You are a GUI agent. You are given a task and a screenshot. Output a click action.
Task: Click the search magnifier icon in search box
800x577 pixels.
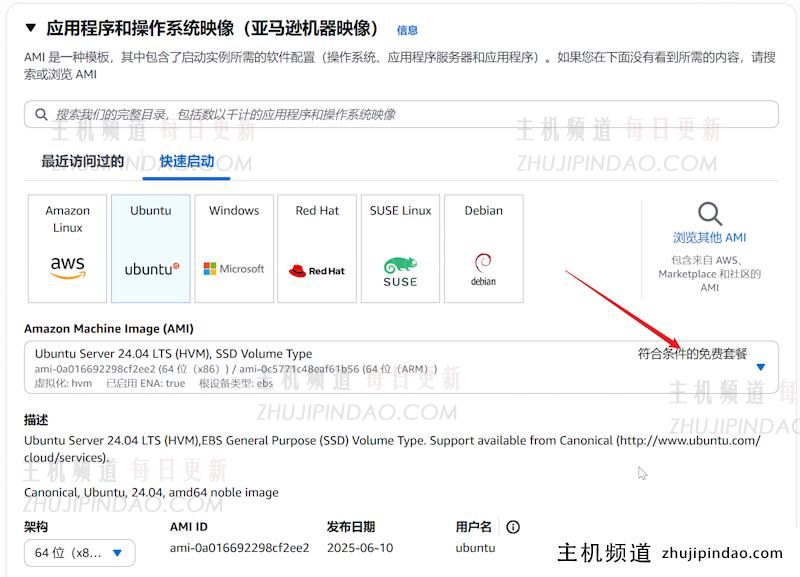click(41, 114)
